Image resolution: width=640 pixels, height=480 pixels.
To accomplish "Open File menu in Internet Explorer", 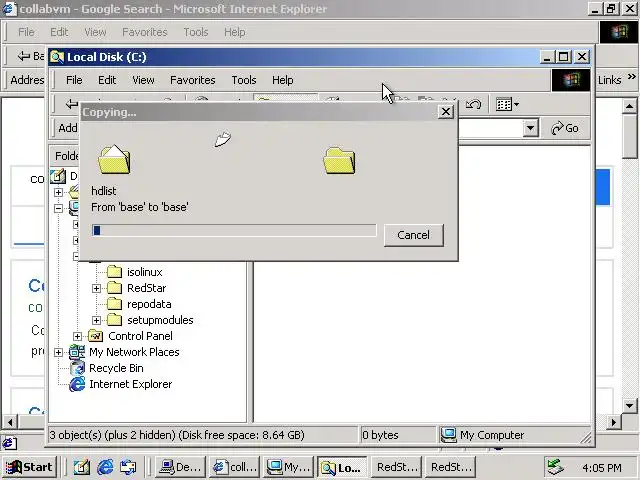I will point(26,32).
